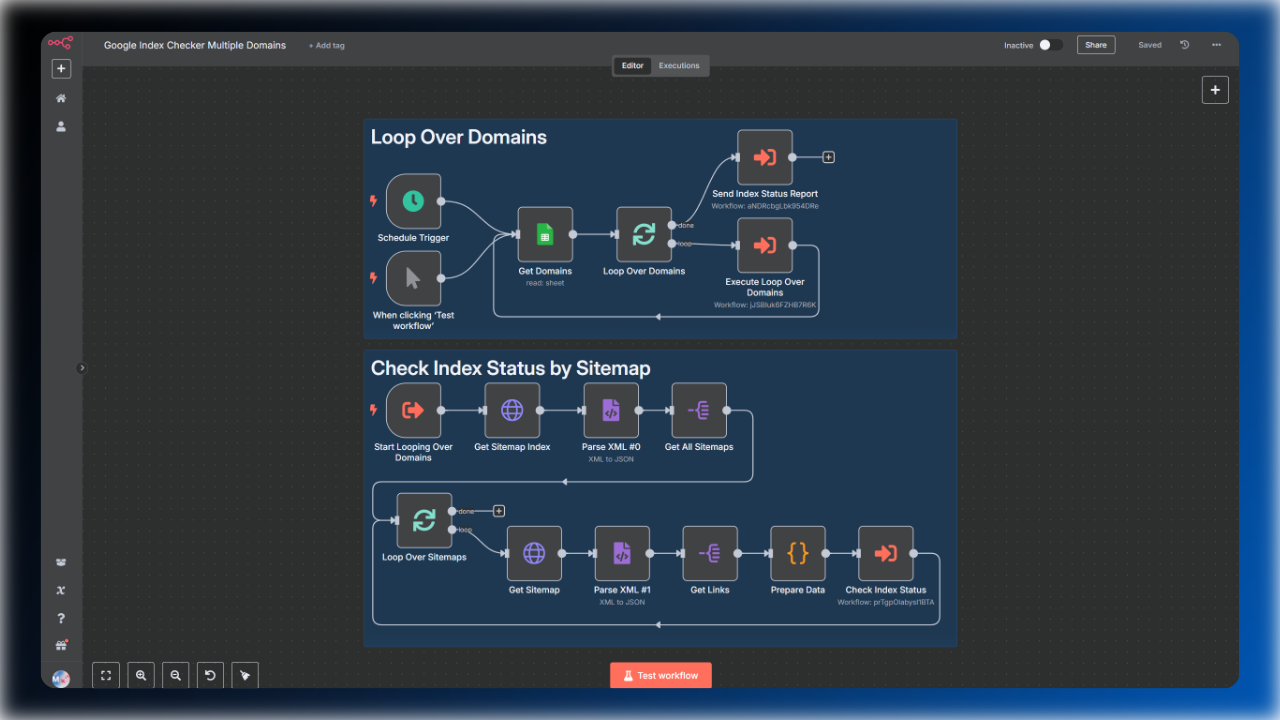Open the three-dots workflow menu

click(x=1216, y=45)
